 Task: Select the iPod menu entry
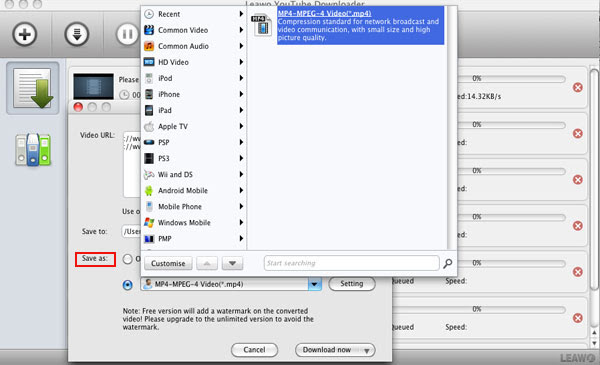coord(194,78)
